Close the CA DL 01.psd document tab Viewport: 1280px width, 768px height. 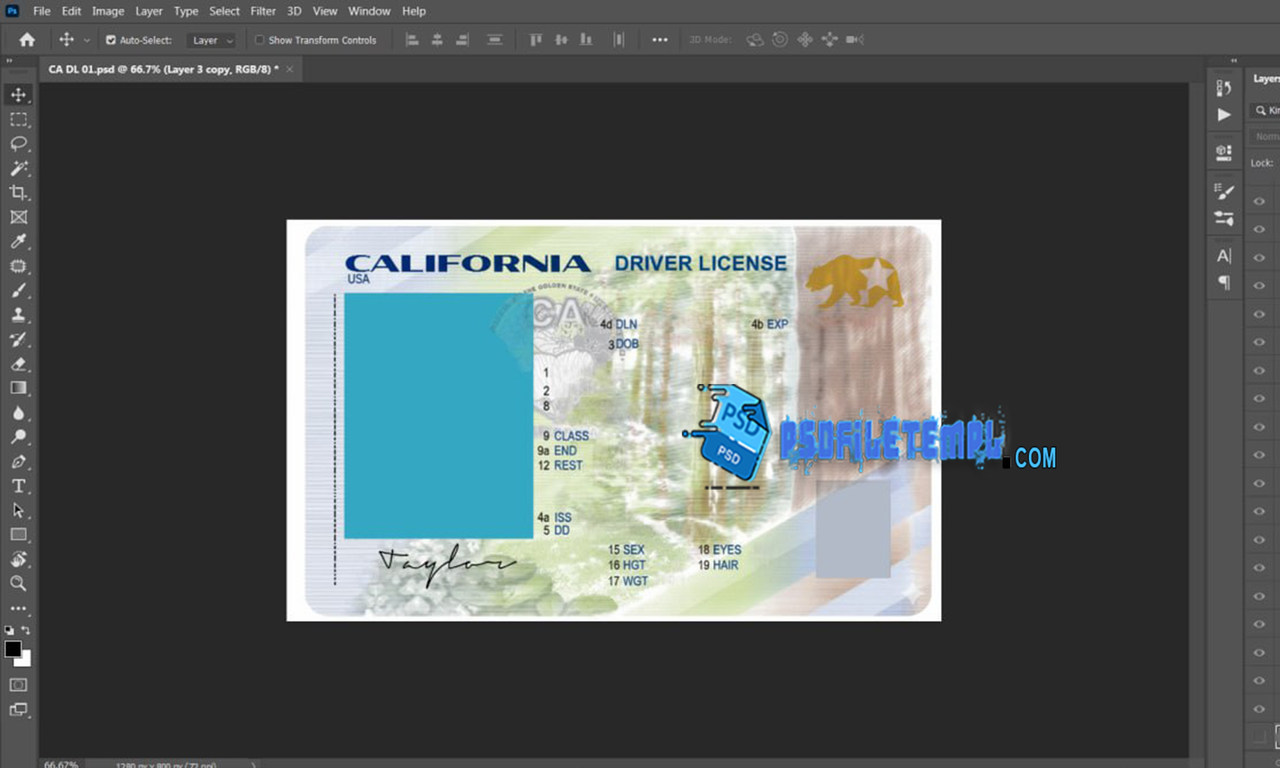(290, 69)
